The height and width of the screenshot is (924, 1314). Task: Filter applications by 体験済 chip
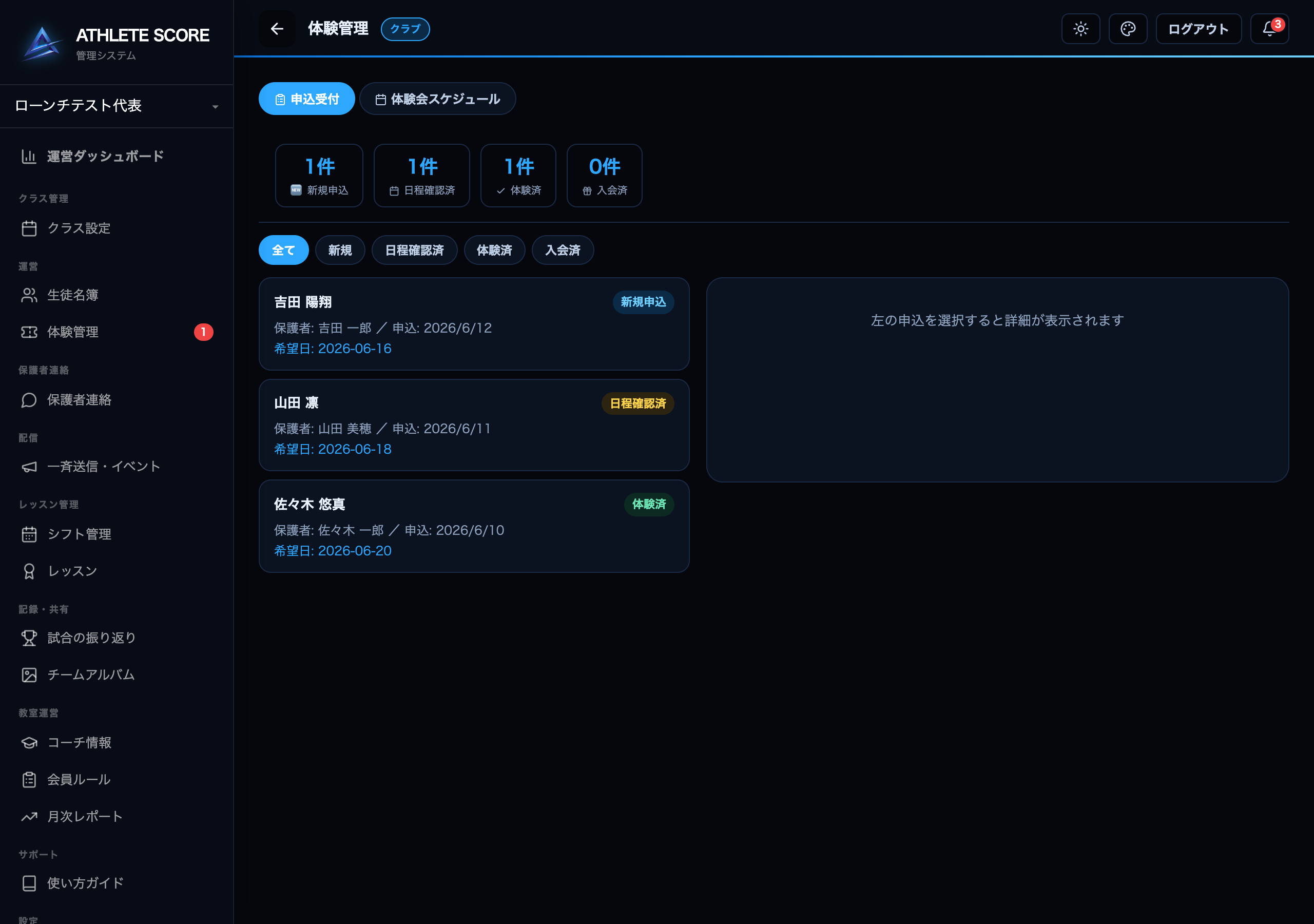click(x=494, y=250)
